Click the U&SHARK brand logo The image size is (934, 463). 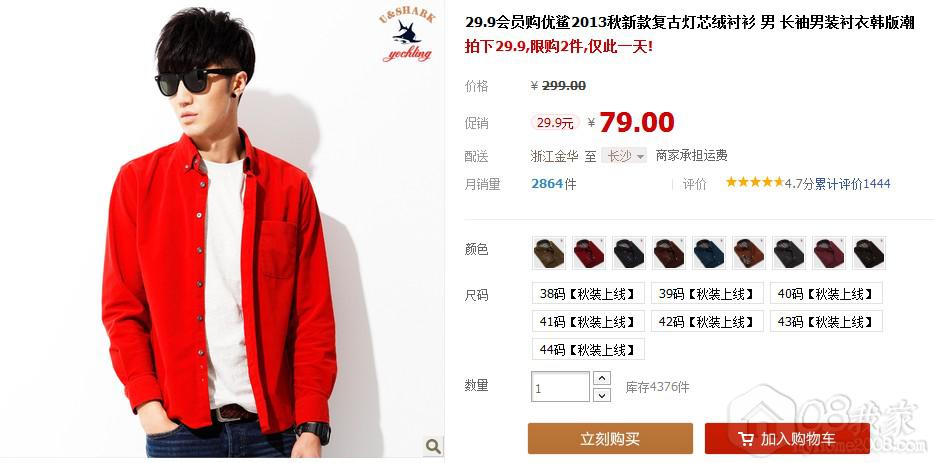click(x=407, y=36)
